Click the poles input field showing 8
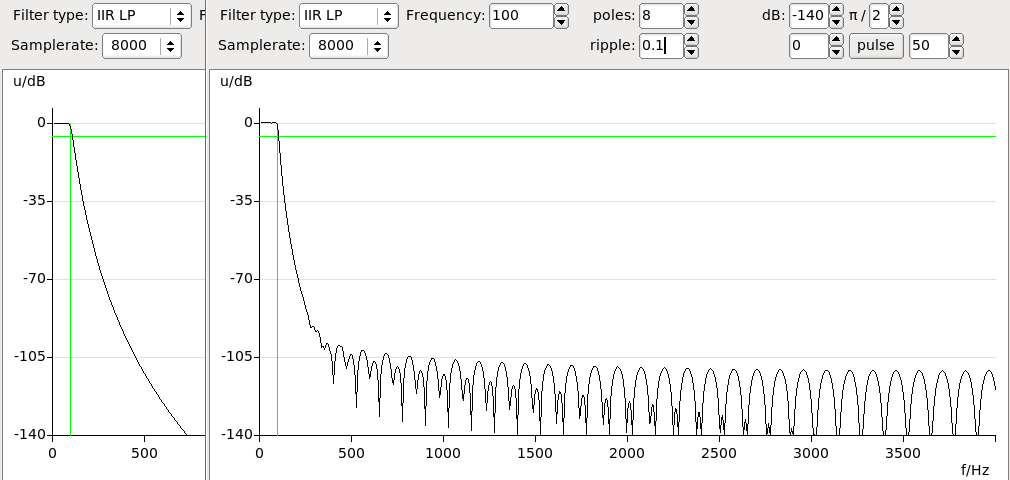1010x480 pixels. click(661, 15)
